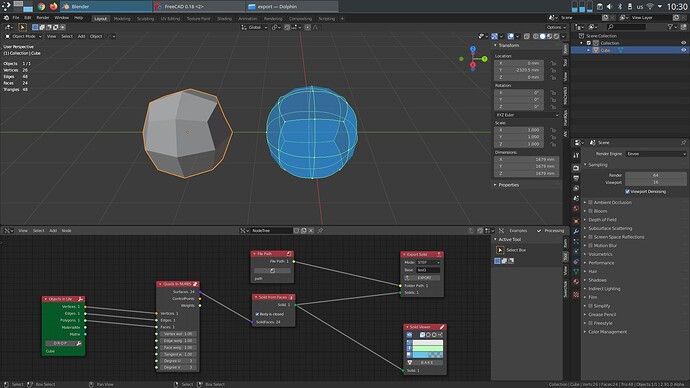Open the Object Constraints tab icon
Image resolution: width=690 pixels, height=388 pixels.
click(576, 262)
